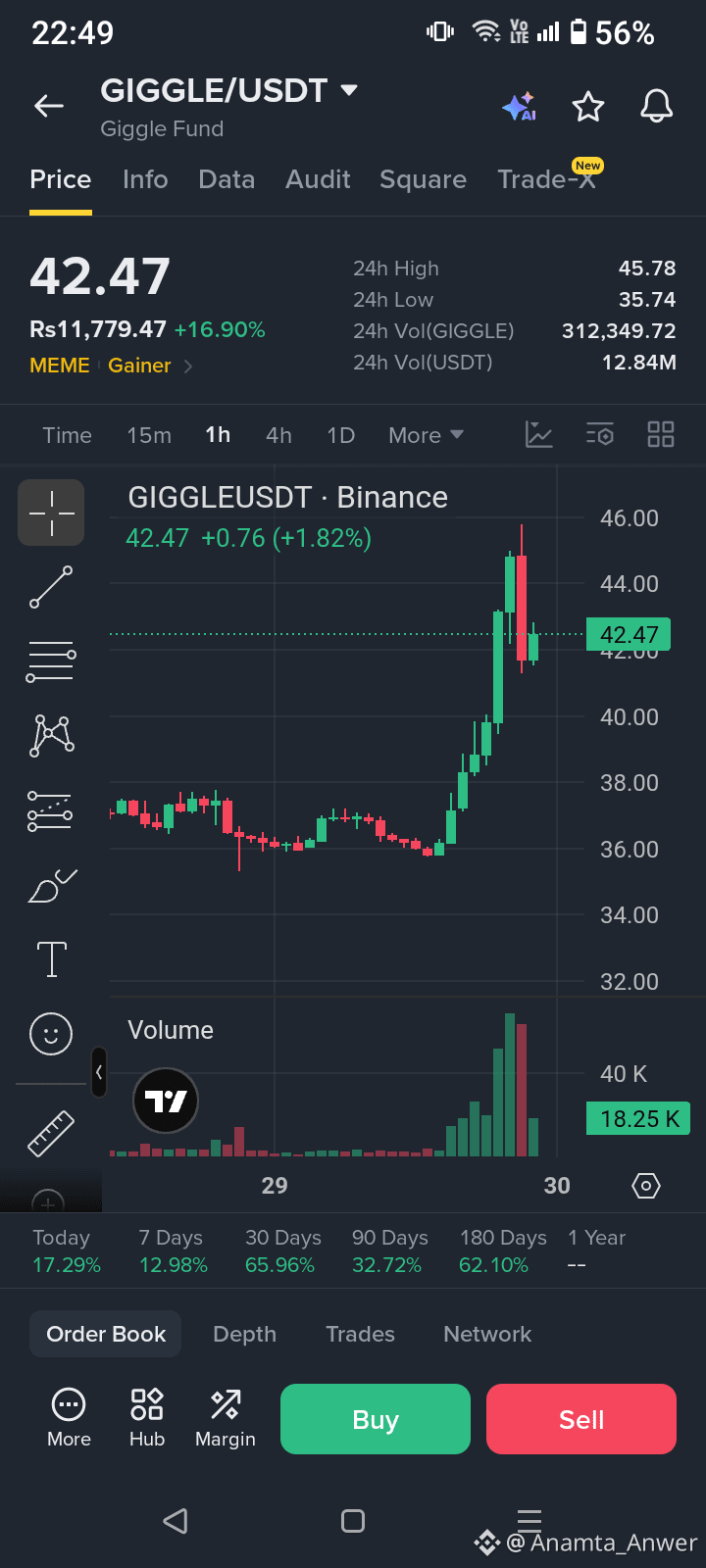Open Margin trading shortcut
The image size is (706, 1568).
(x=226, y=1418)
